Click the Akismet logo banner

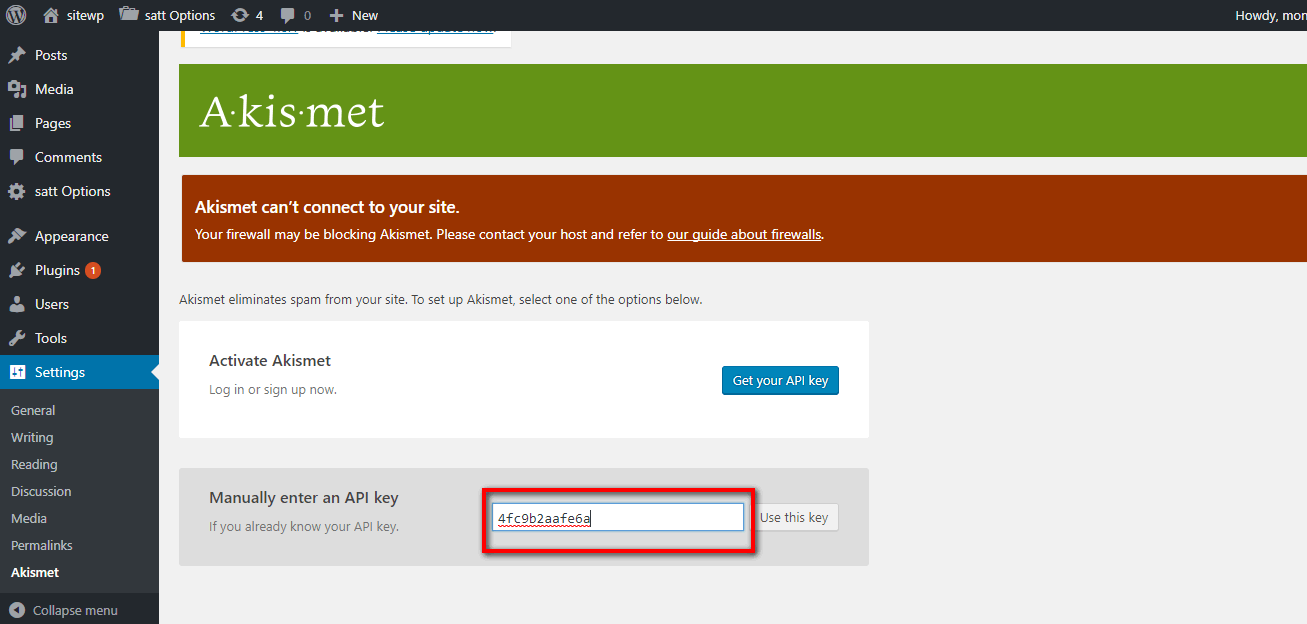[743, 110]
